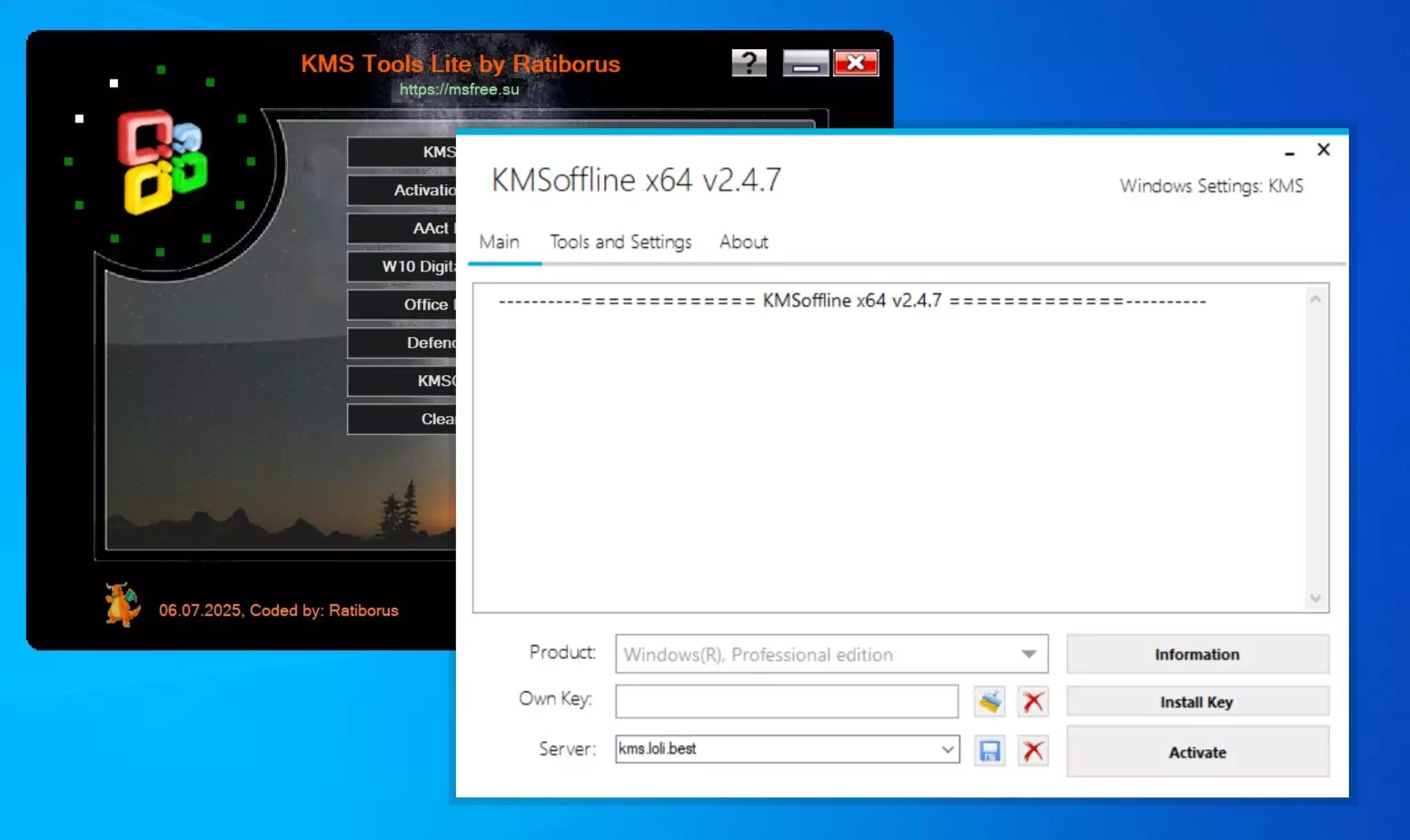
Task: Click the log scrollbar down arrow
Action: tap(1315, 598)
